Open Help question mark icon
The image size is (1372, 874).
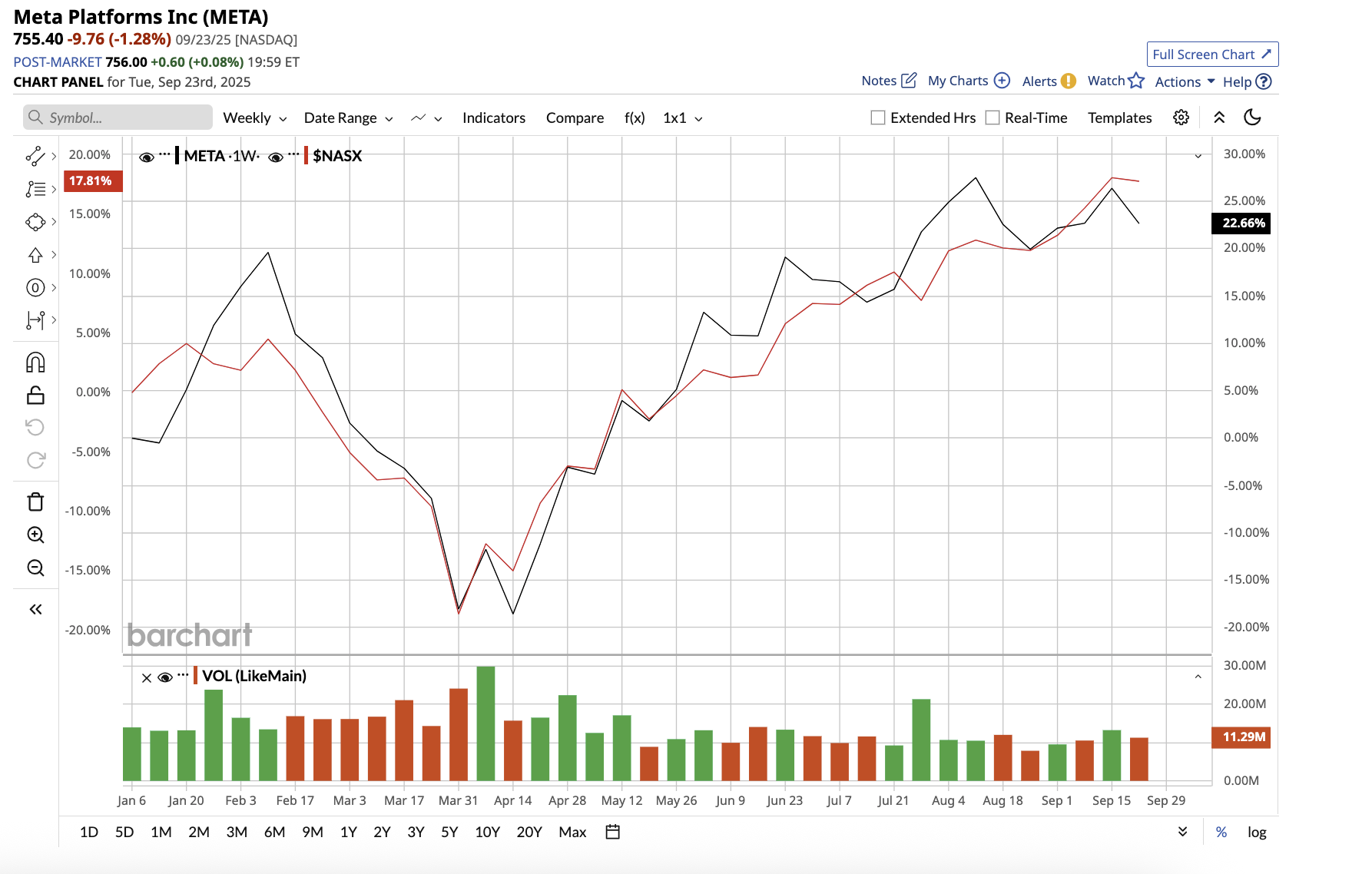click(x=1264, y=81)
